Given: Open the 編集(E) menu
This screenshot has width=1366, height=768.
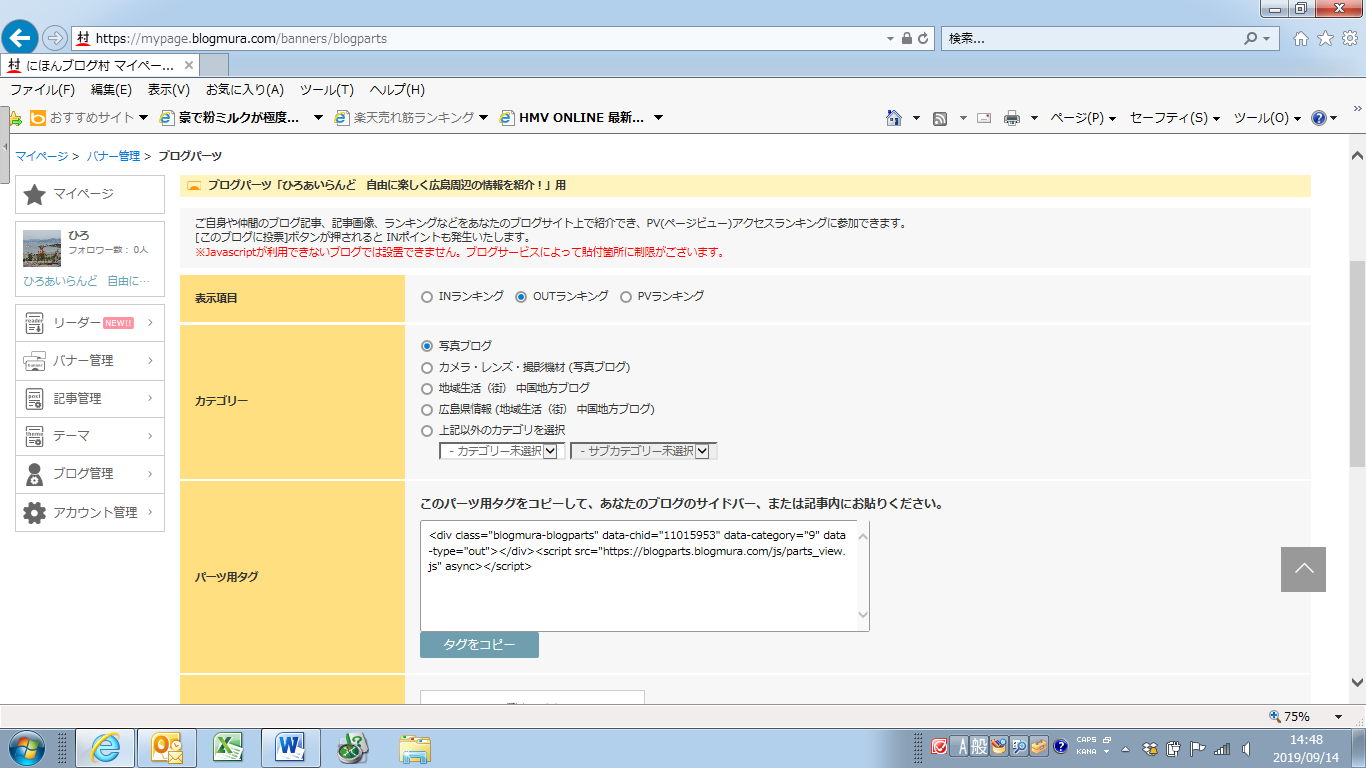Looking at the screenshot, I should (x=111, y=90).
